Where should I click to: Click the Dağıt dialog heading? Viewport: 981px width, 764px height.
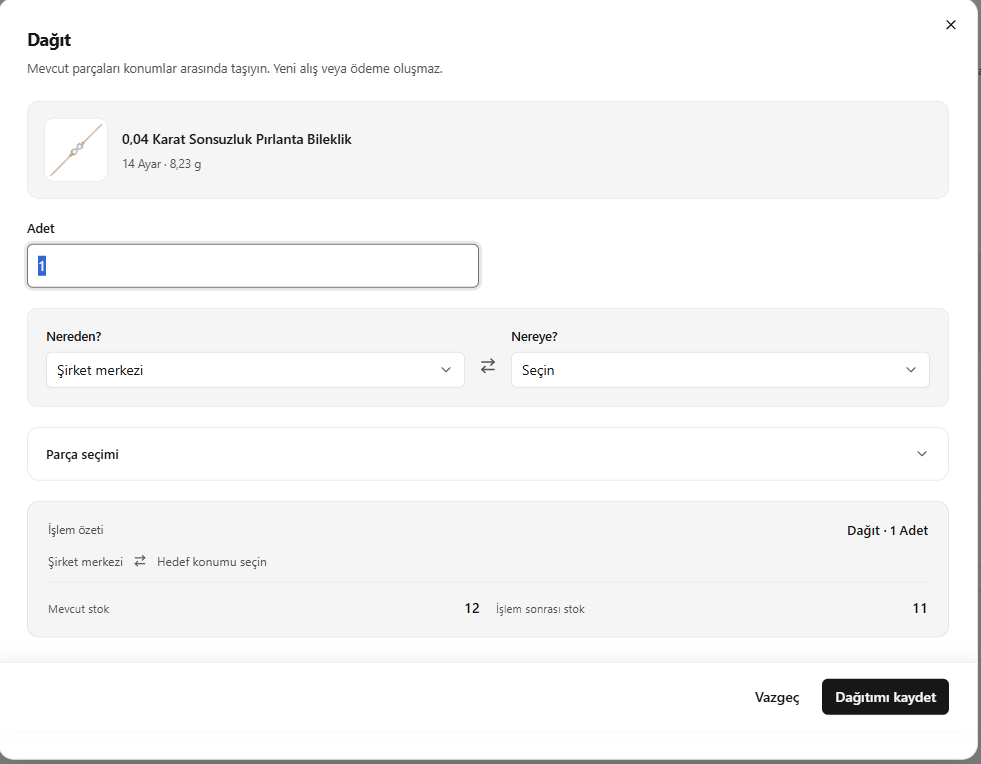coord(49,40)
